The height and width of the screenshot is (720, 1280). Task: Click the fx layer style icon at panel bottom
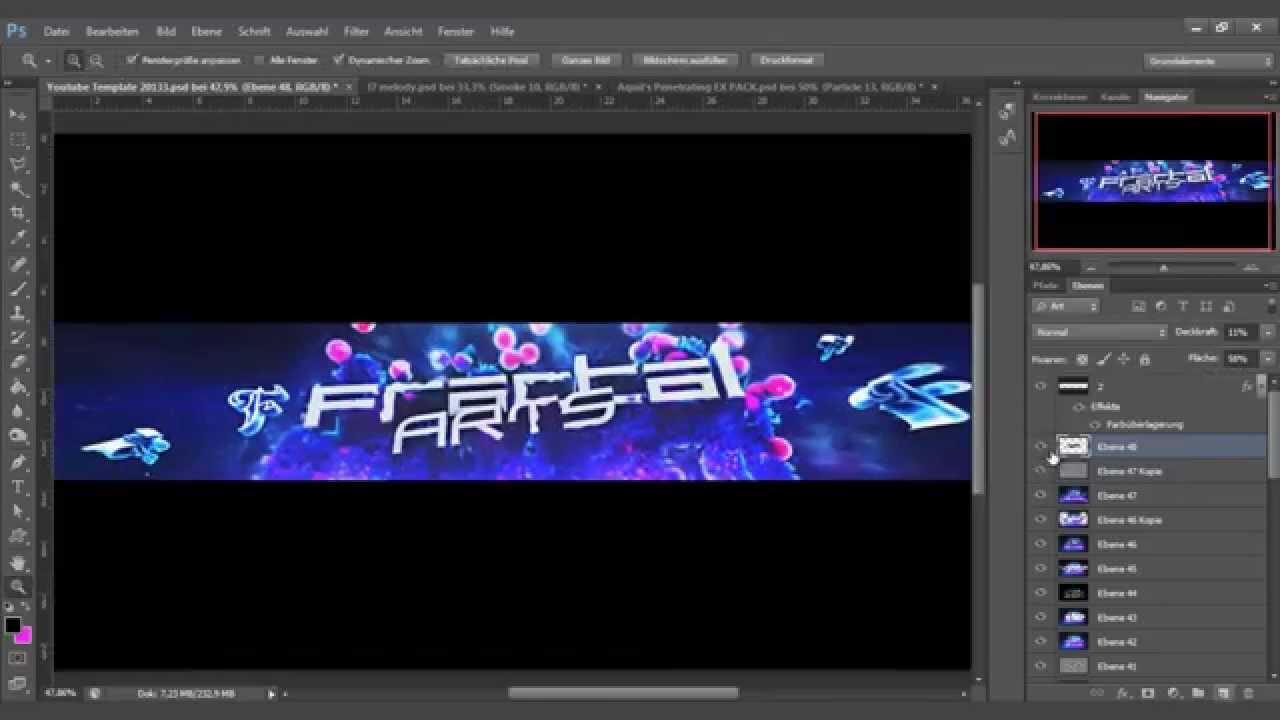coord(1122,692)
